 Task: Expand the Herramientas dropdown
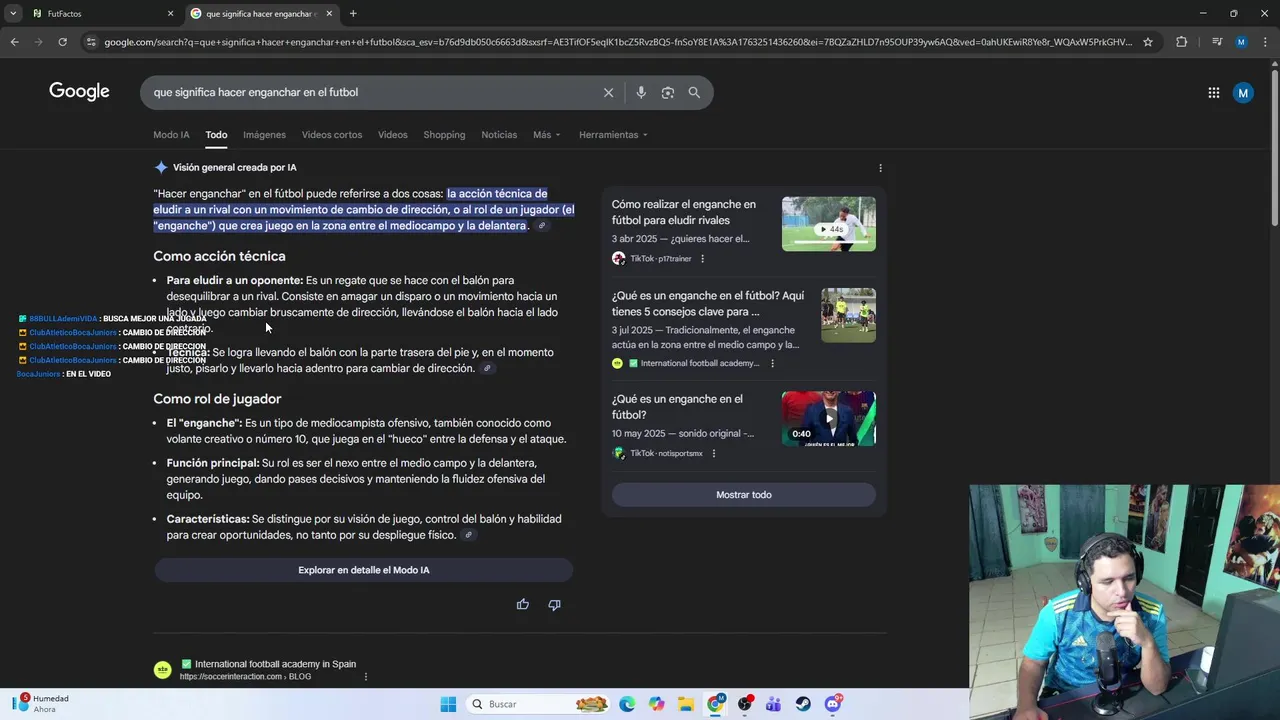(613, 135)
